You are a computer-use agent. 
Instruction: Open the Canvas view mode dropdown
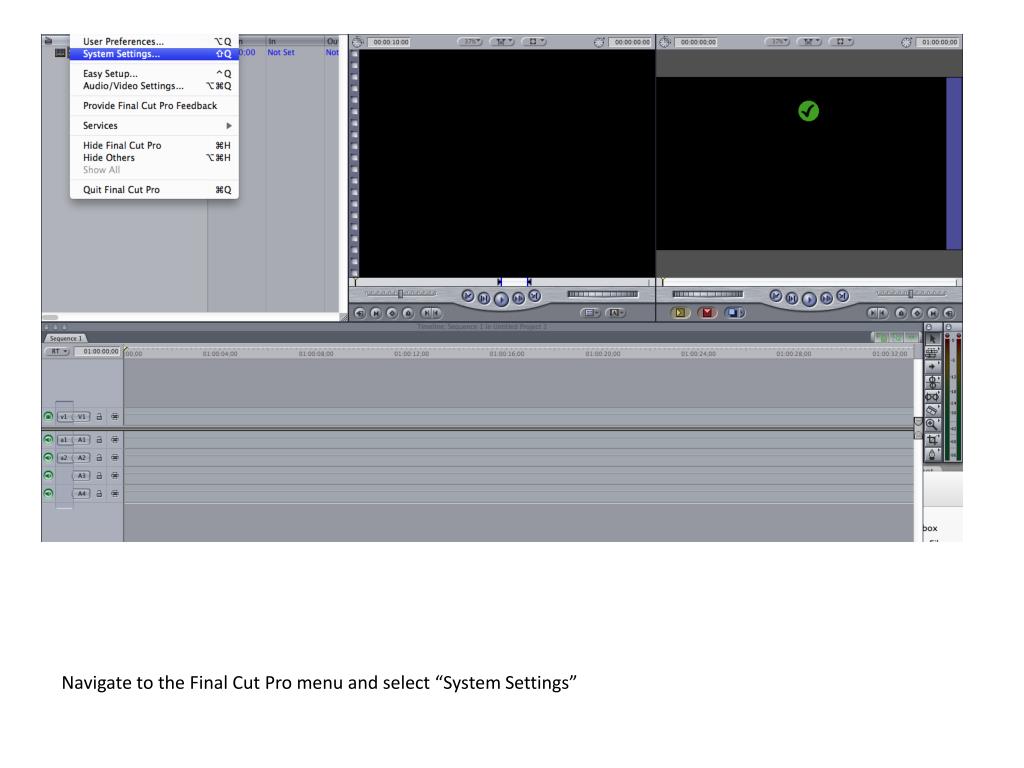click(x=840, y=42)
